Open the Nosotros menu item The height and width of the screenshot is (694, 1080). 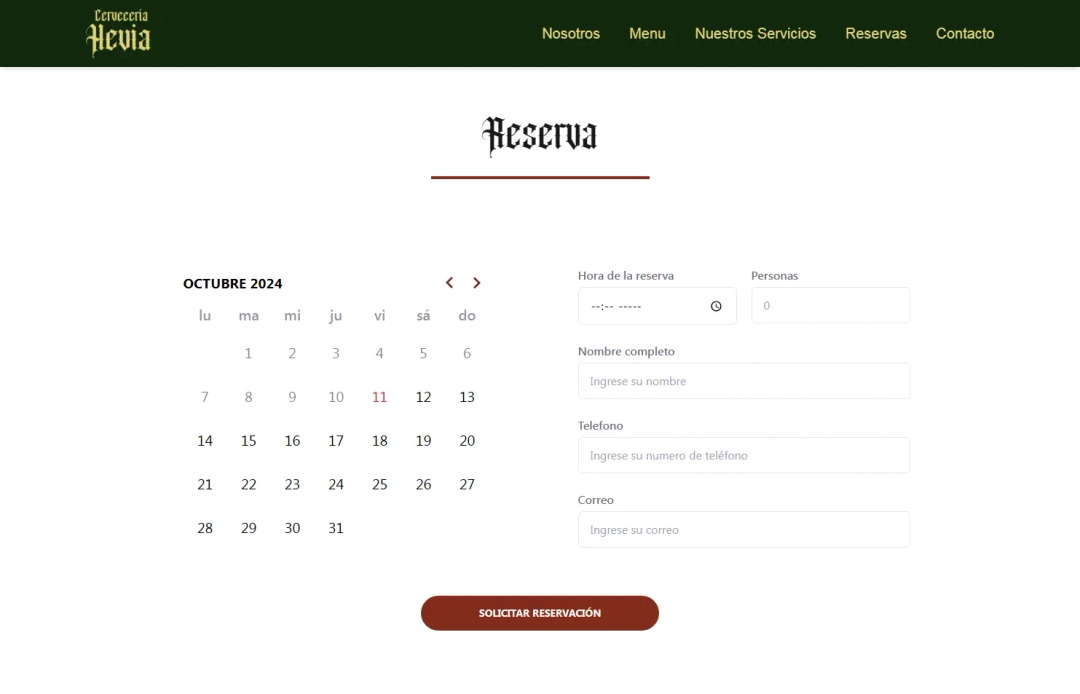[571, 34]
